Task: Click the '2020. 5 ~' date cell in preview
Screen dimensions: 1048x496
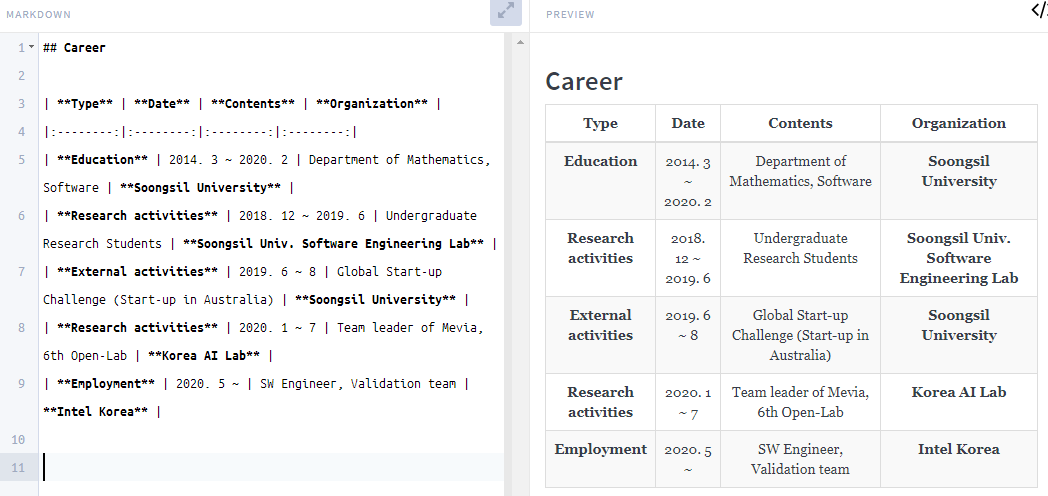Action: click(688, 460)
